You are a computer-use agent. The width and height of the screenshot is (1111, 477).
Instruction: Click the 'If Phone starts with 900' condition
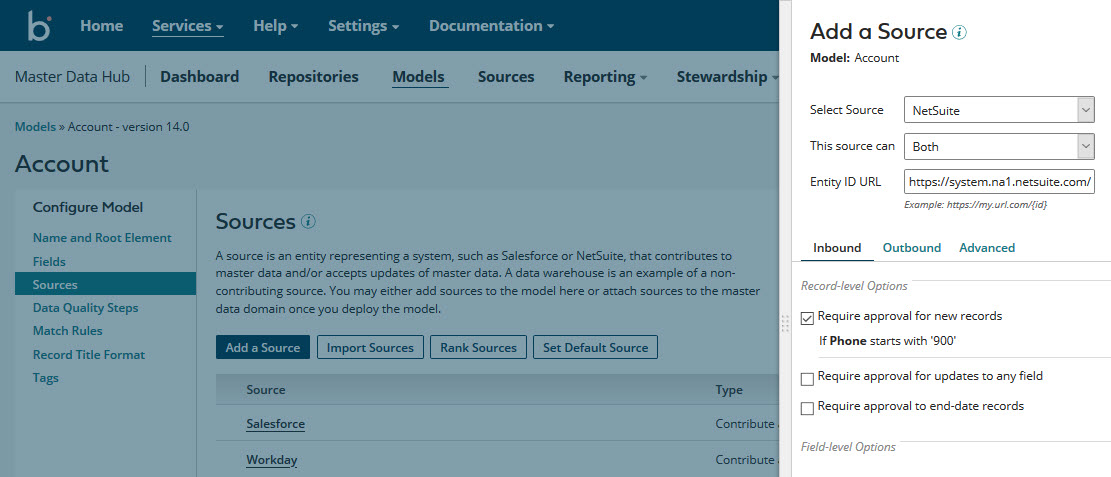point(888,341)
